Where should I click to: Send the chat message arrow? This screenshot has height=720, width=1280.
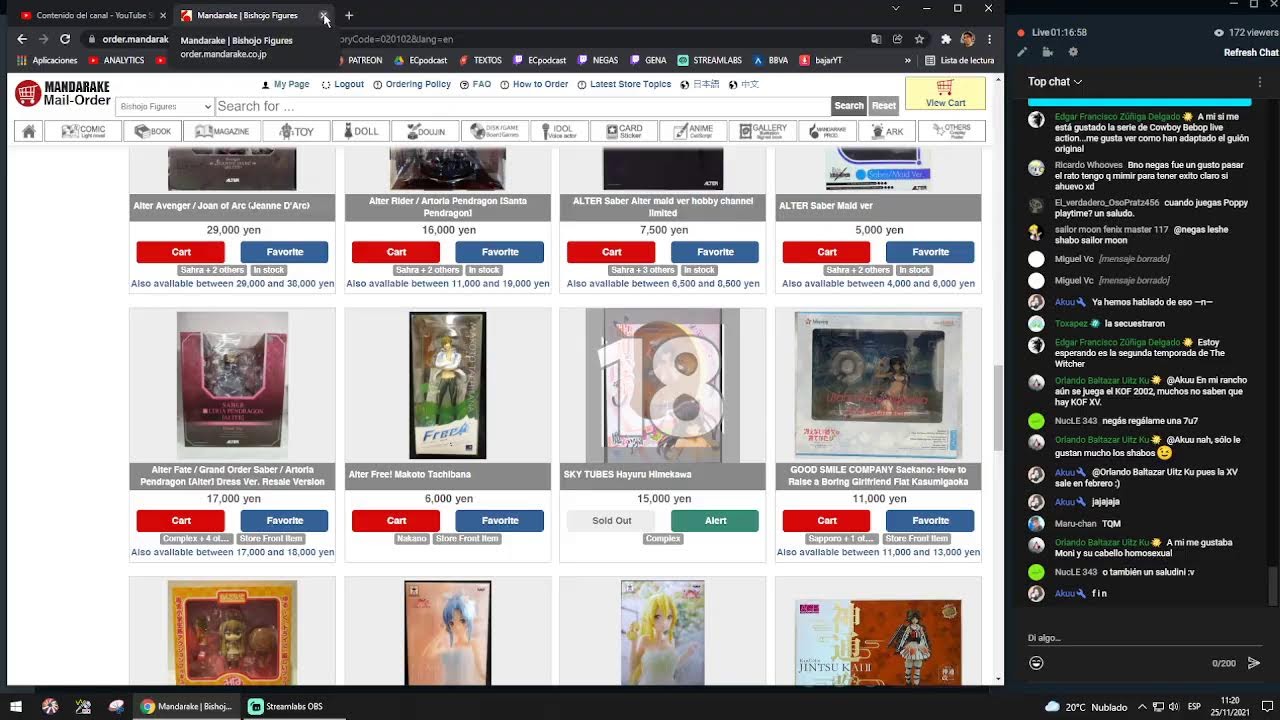click(x=1253, y=663)
